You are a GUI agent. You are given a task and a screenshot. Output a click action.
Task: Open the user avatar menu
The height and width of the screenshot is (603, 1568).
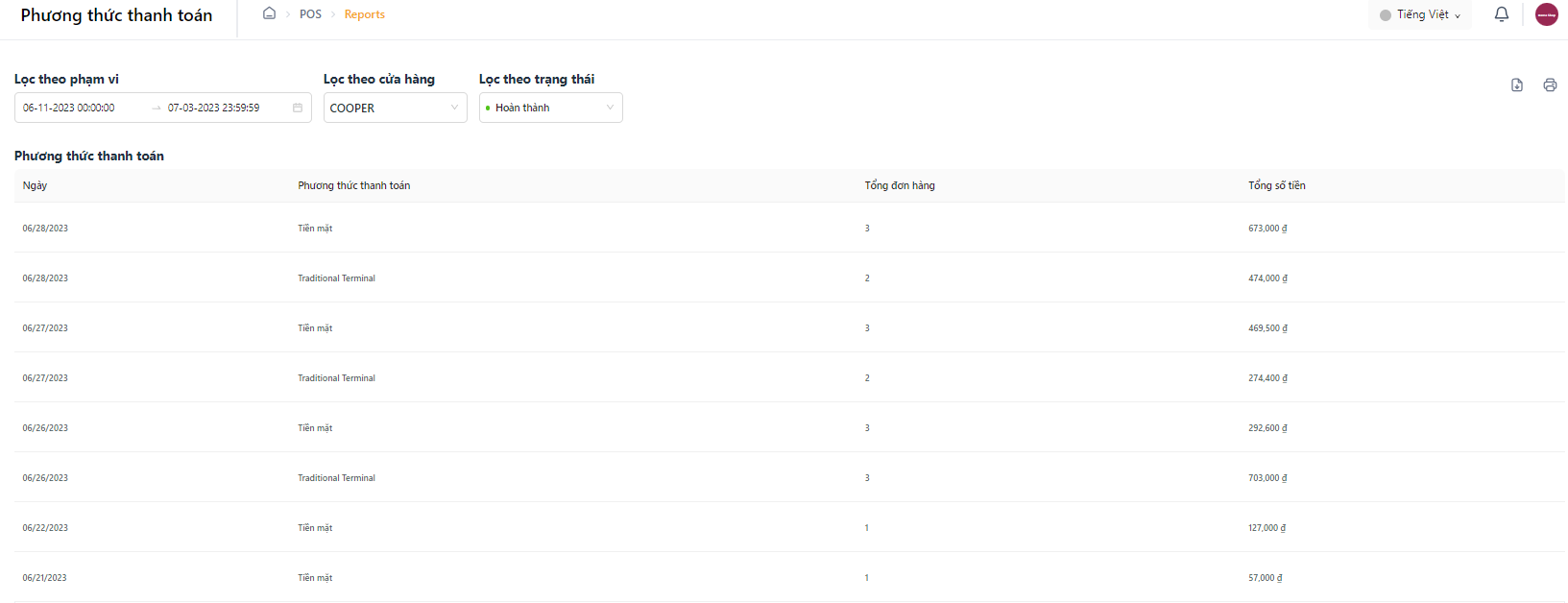(1547, 14)
